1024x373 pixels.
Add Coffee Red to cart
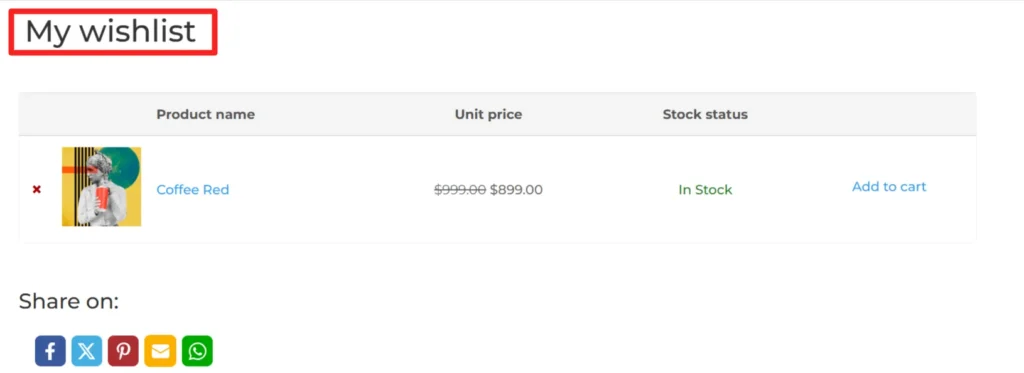coord(889,187)
